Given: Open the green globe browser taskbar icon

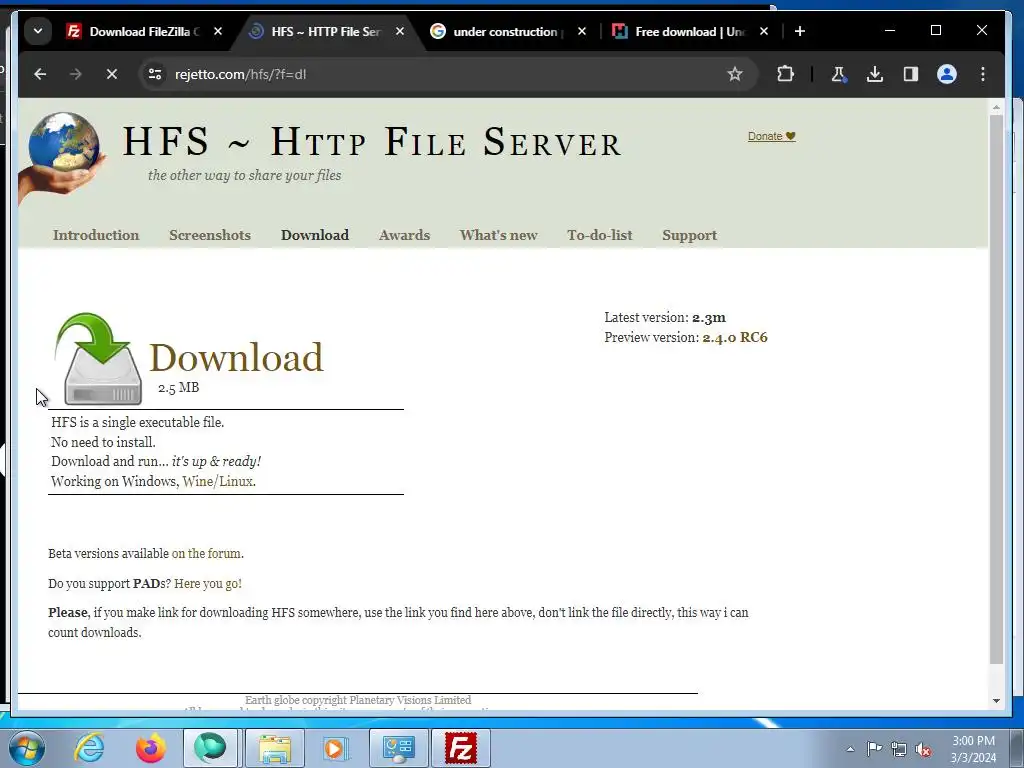Looking at the screenshot, I should click(x=210, y=748).
